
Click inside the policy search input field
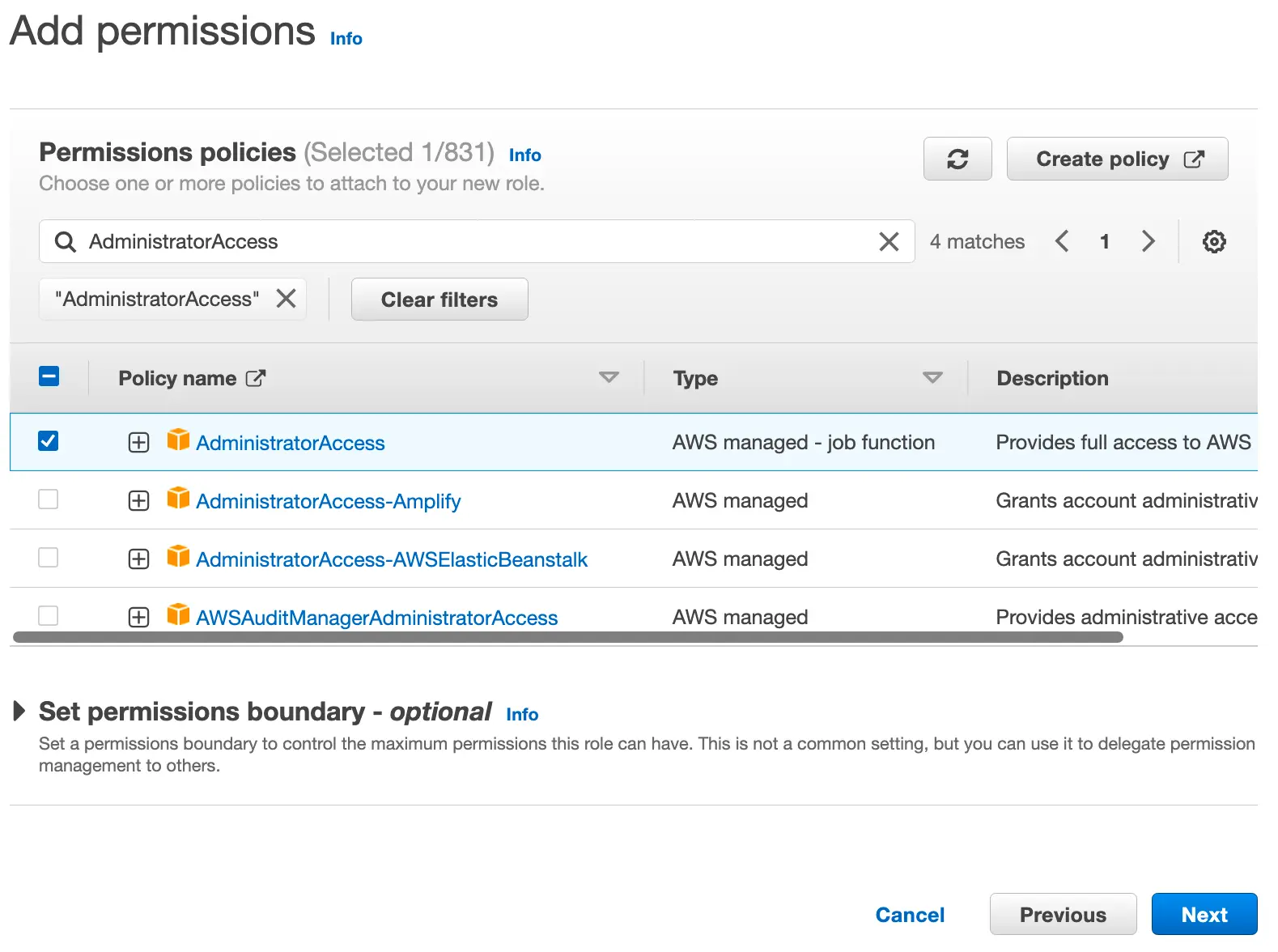tap(469, 241)
